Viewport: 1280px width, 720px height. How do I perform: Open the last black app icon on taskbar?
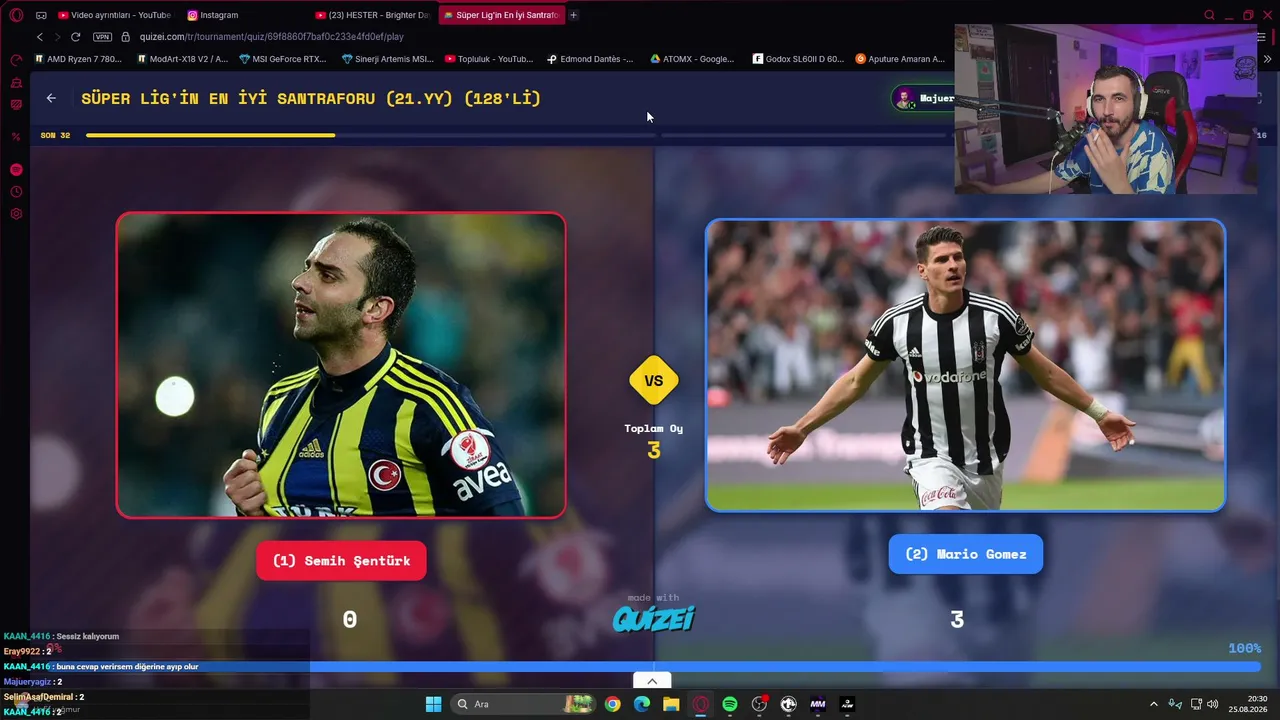pos(847,704)
